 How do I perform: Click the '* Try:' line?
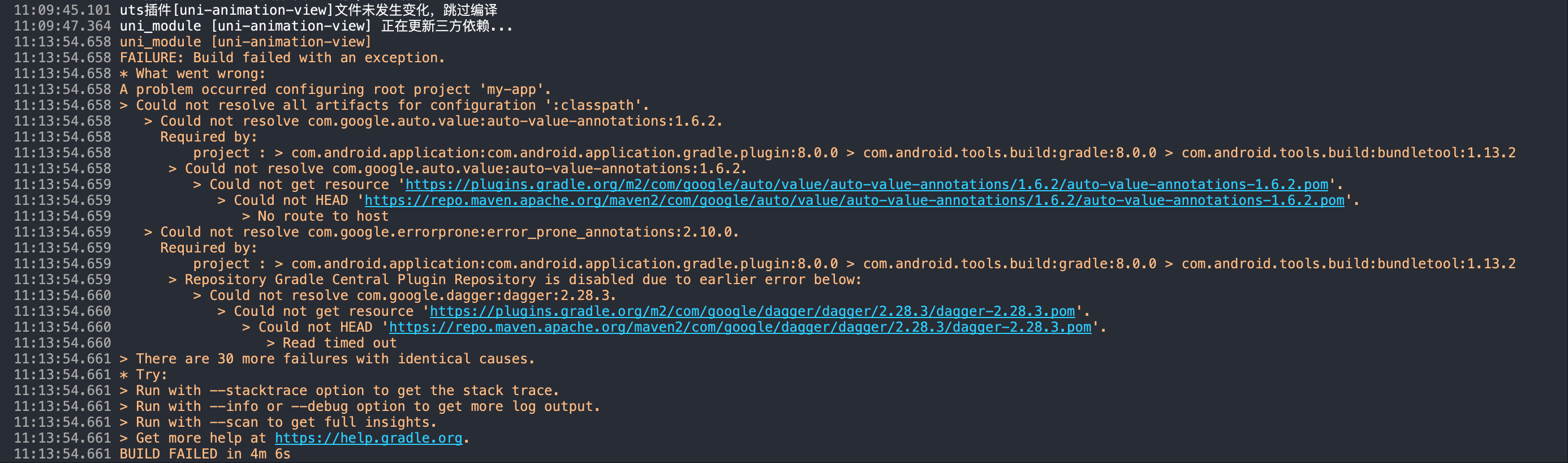(x=143, y=375)
